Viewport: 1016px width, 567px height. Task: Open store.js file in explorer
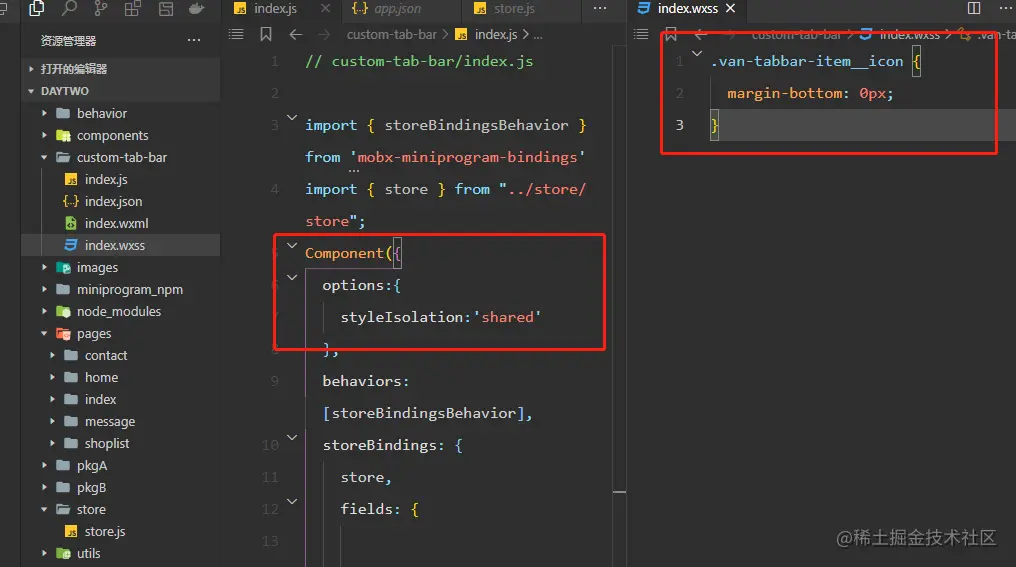pos(104,532)
